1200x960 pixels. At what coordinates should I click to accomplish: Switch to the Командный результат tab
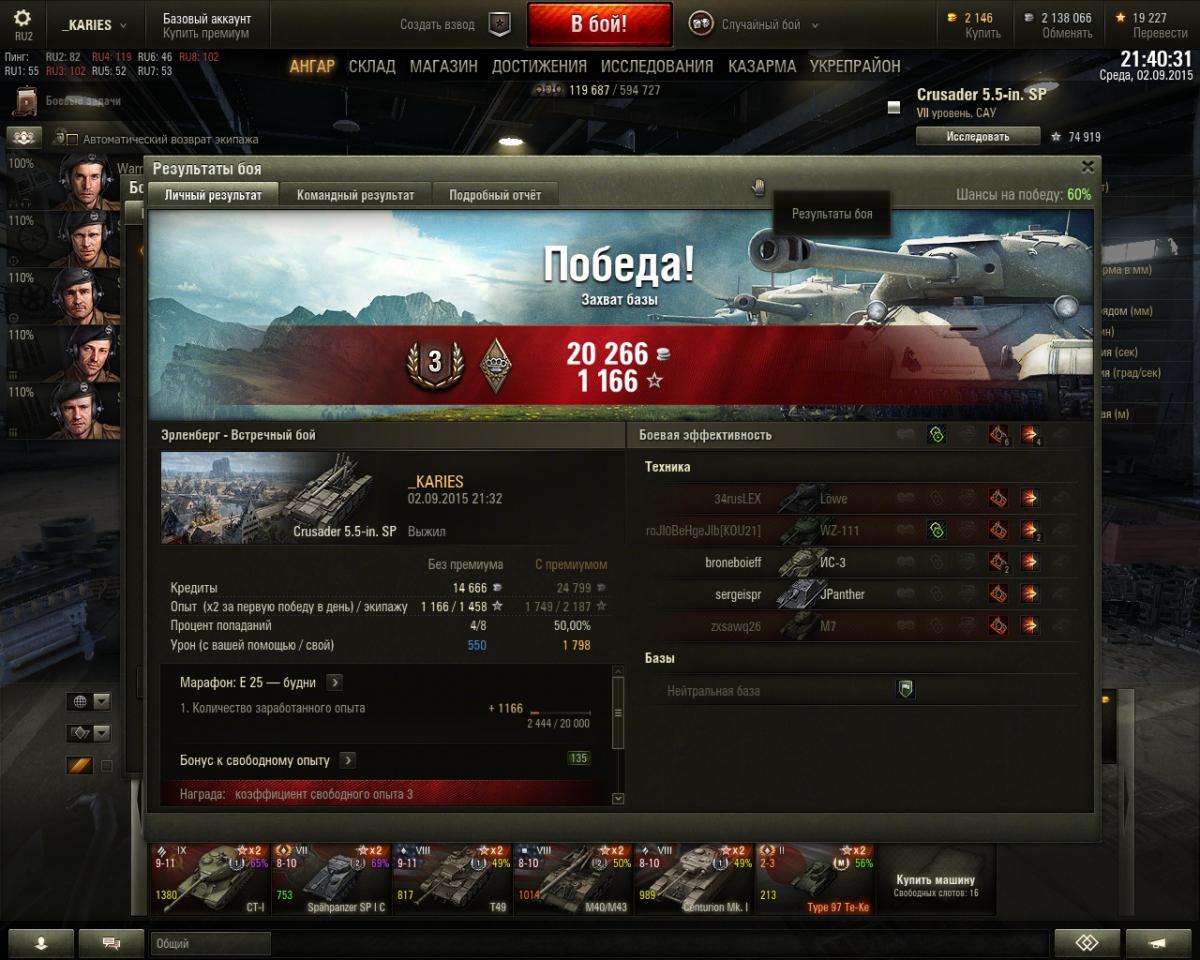point(355,195)
